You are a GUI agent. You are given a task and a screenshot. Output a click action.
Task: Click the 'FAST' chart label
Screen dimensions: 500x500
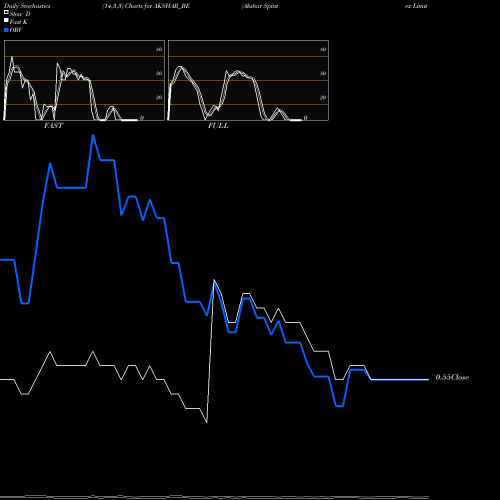point(53,126)
